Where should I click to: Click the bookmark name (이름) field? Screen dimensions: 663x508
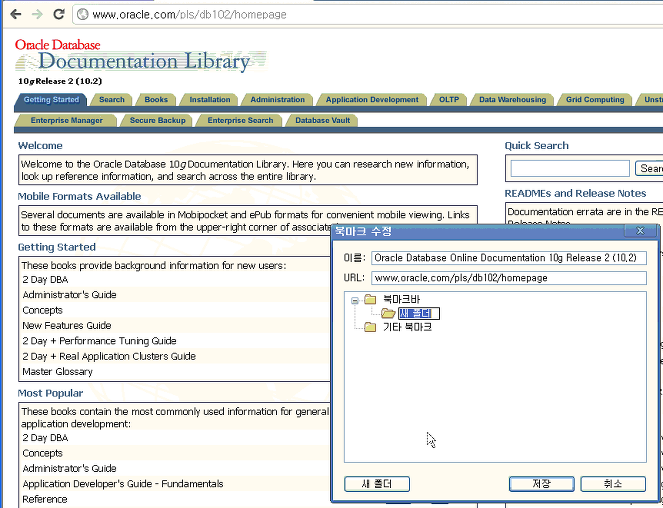click(509, 258)
